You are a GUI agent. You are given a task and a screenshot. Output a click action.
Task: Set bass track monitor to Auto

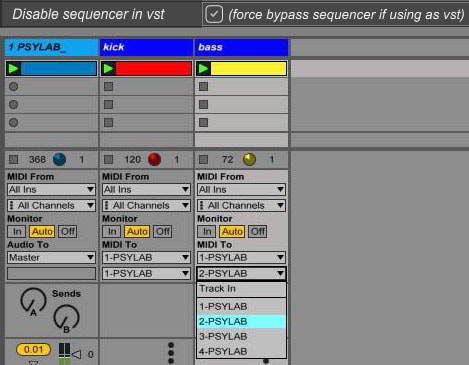click(232, 231)
